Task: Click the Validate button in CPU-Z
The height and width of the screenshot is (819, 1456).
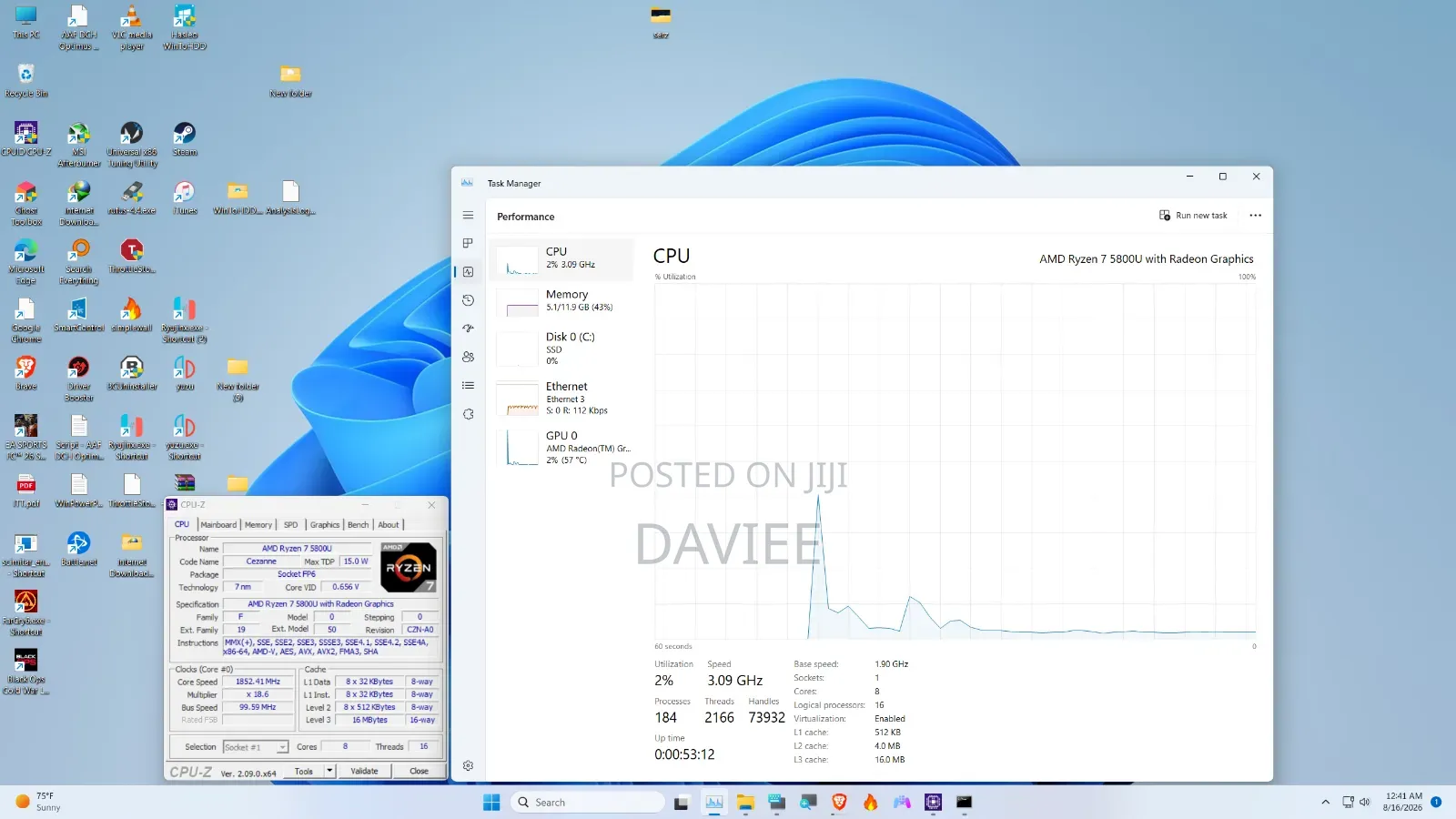Action: (x=364, y=772)
